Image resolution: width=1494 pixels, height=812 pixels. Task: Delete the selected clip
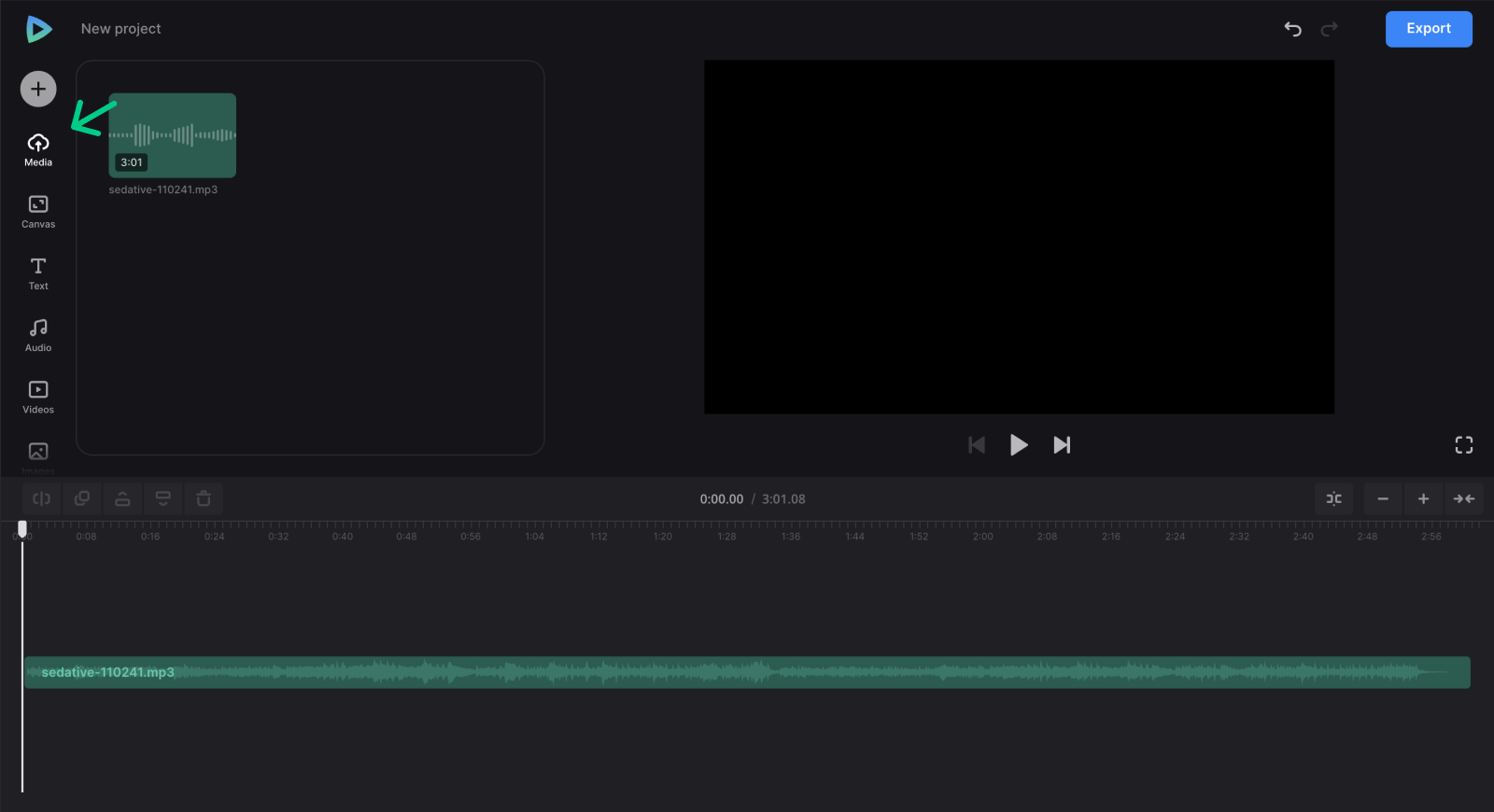tap(204, 498)
